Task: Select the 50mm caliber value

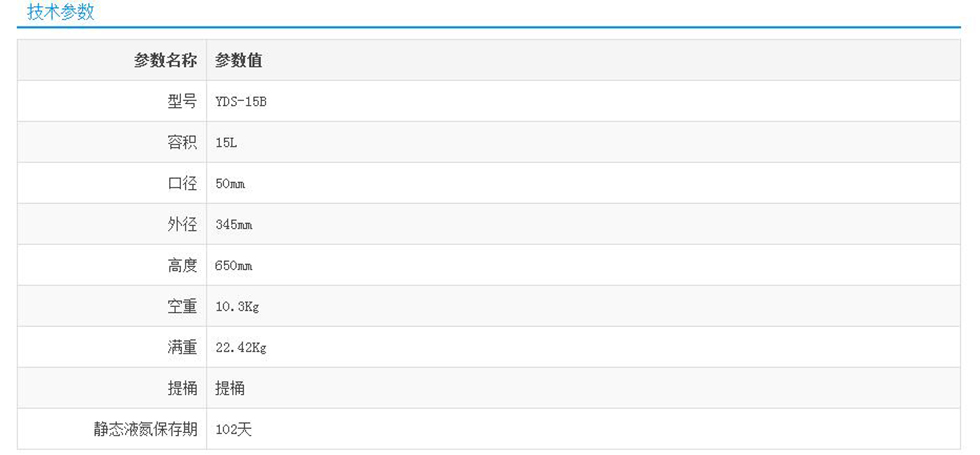Action: [x=231, y=184]
